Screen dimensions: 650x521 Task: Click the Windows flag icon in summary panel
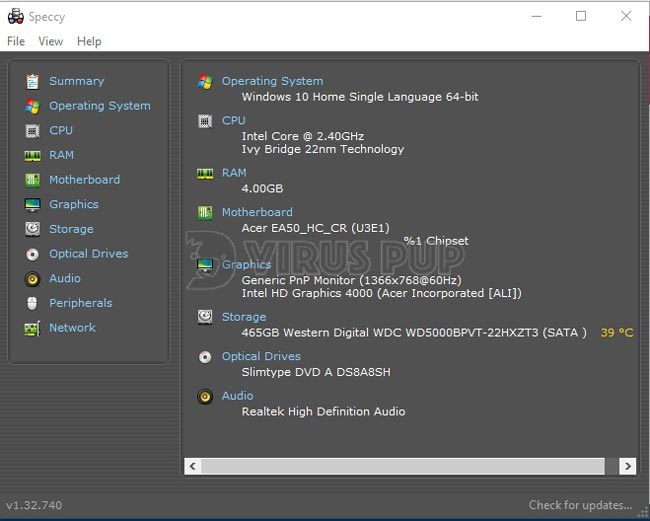205,82
